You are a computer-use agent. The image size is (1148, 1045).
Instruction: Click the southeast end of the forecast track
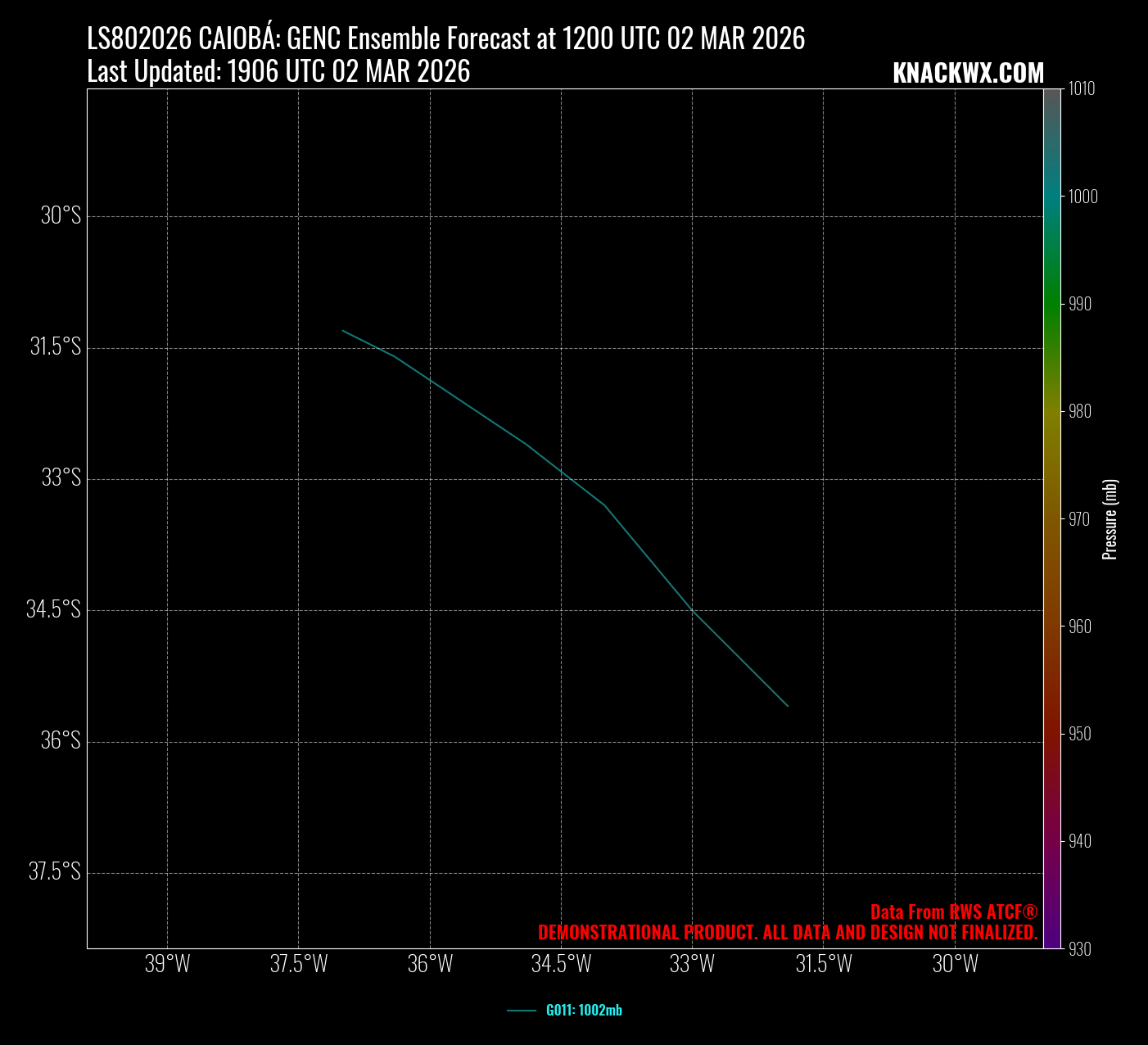click(787, 705)
